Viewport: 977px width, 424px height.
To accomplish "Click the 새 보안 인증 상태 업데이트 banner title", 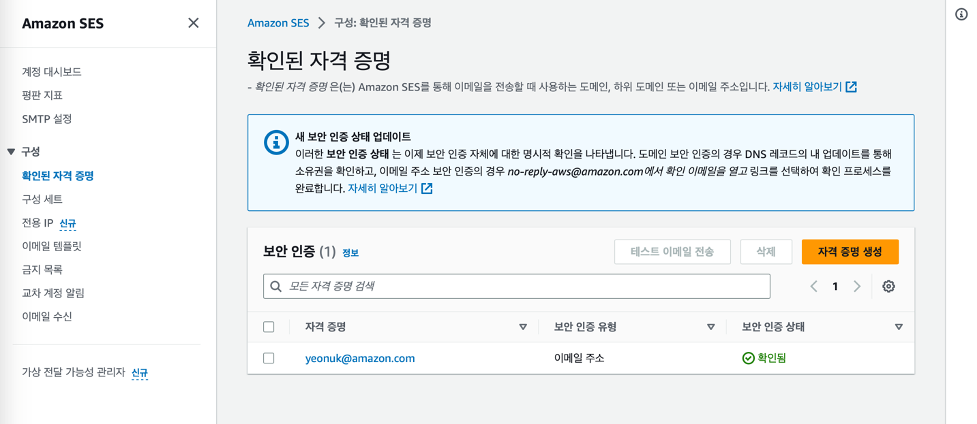I will [353, 137].
